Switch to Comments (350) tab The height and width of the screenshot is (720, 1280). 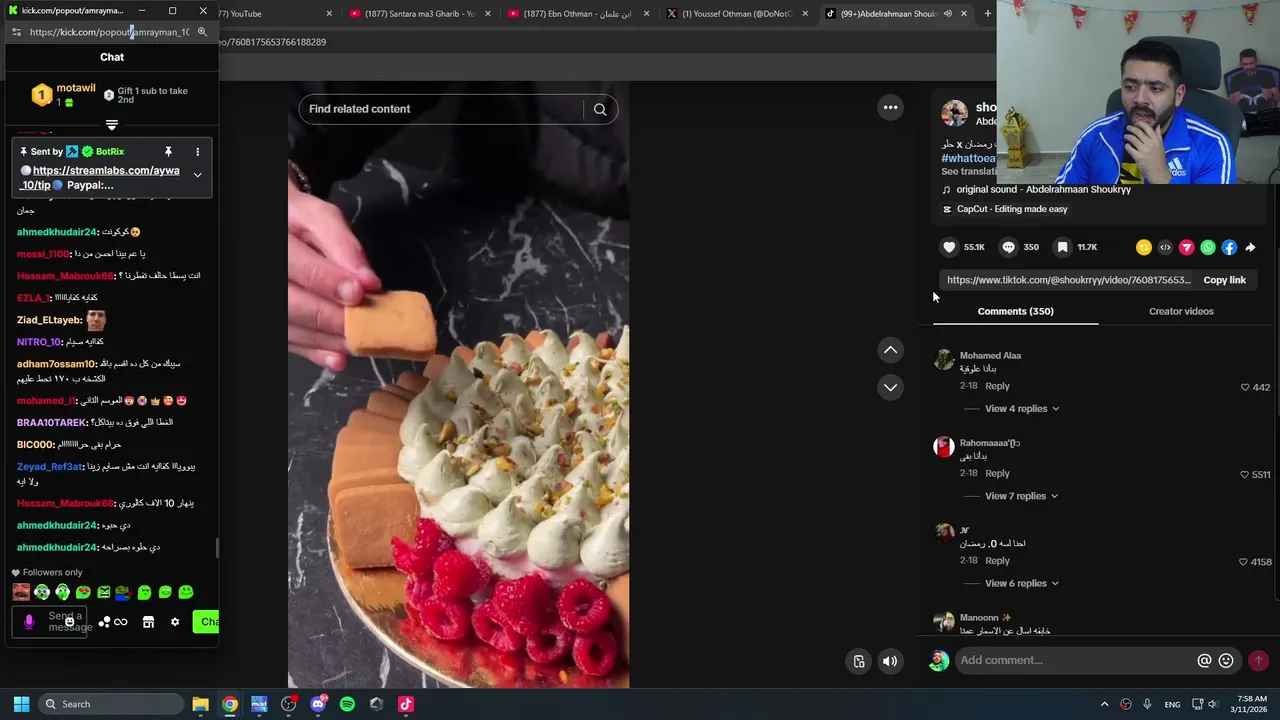tap(1015, 311)
